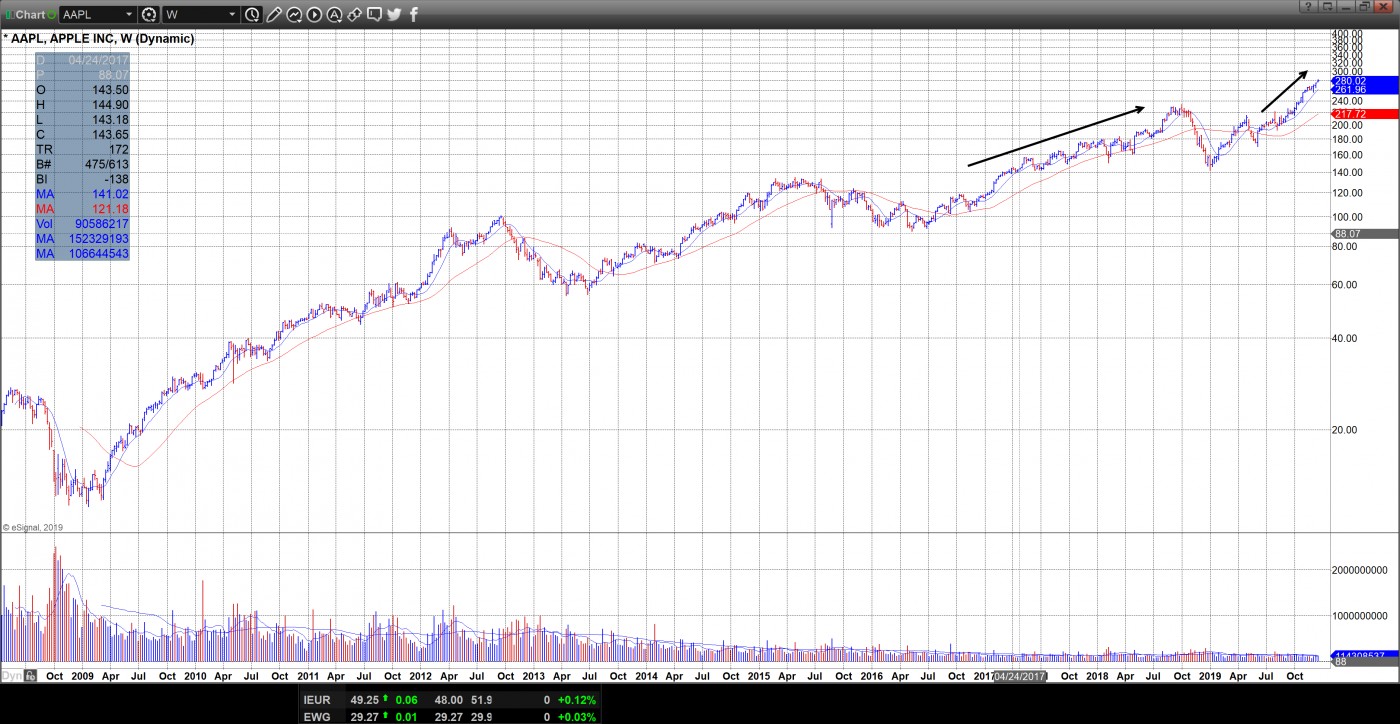Click the bar replay play icon
This screenshot has height=724, width=1400.
click(315, 14)
